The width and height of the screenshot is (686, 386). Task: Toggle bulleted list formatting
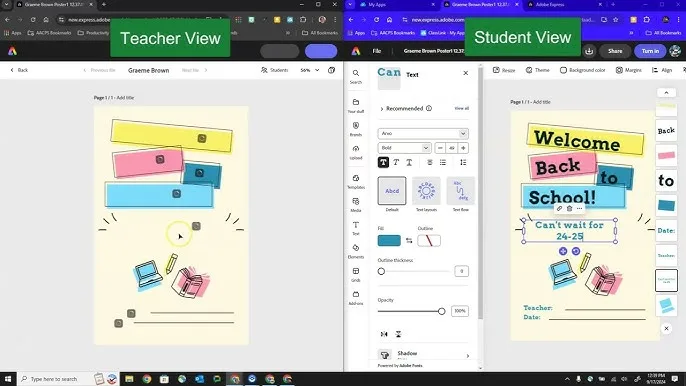click(443, 162)
